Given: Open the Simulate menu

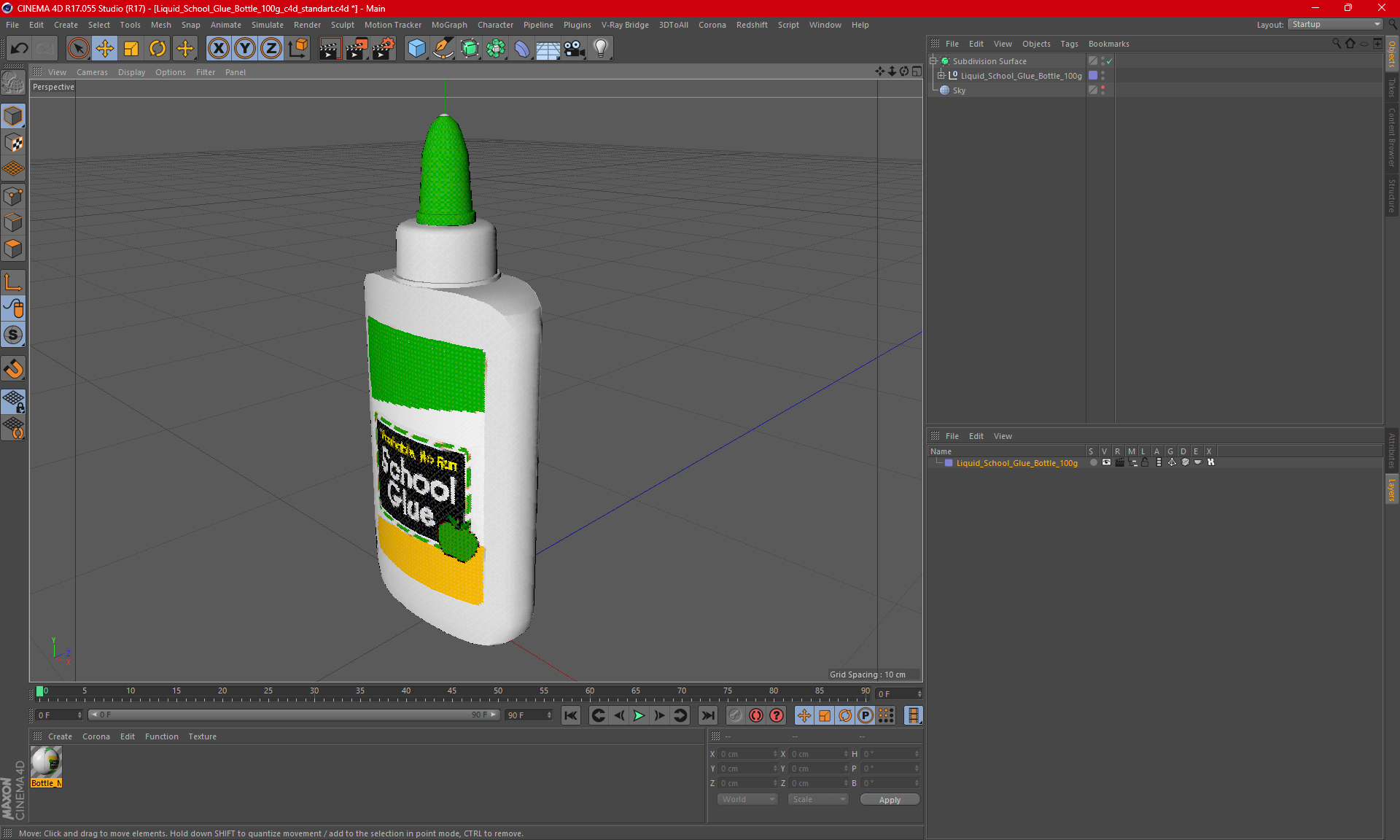Looking at the screenshot, I should point(268,25).
